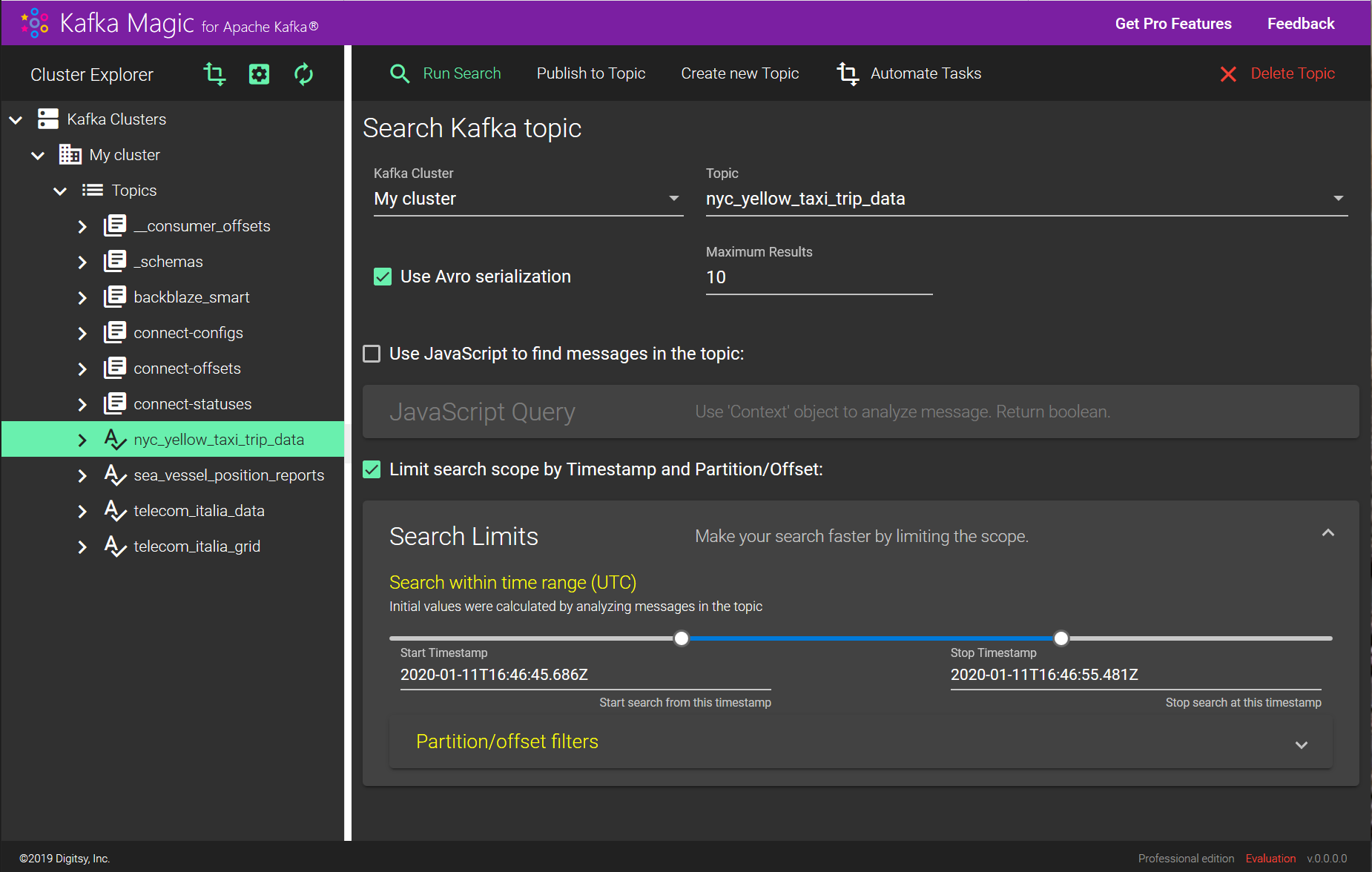The image size is (1372, 872).
Task: Open the Feedback link
Action: click(1301, 24)
